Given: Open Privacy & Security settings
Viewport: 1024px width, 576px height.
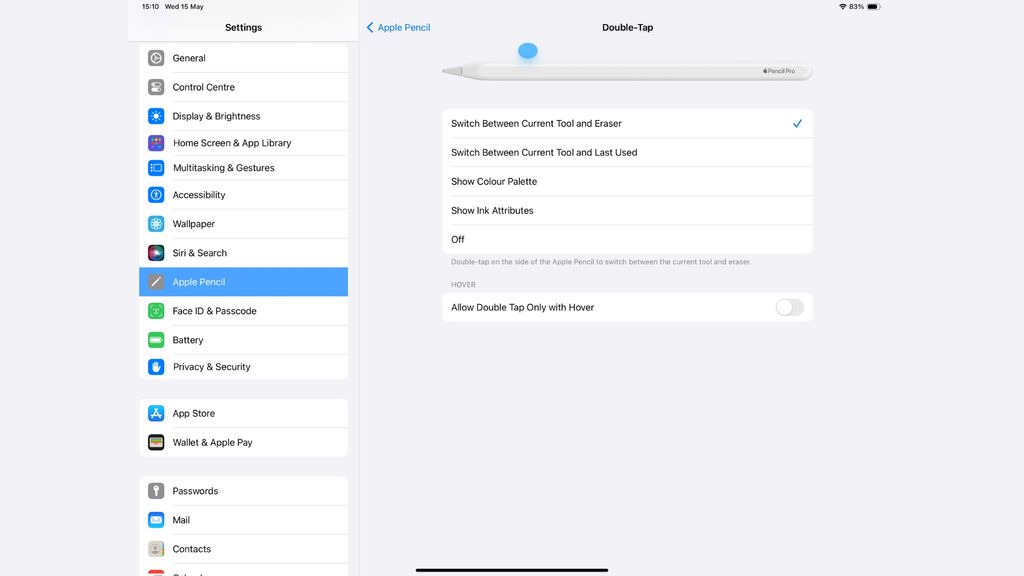Looking at the screenshot, I should 156,367.
